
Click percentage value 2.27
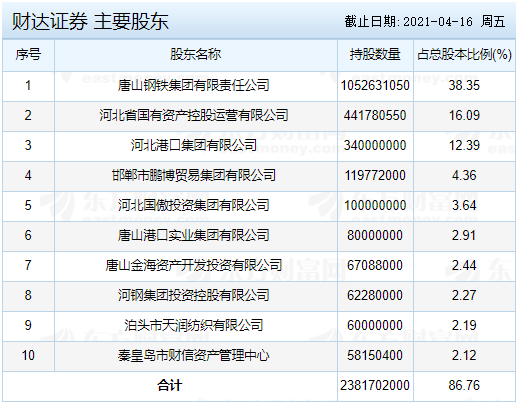pyautogui.click(x=464, y=295)
